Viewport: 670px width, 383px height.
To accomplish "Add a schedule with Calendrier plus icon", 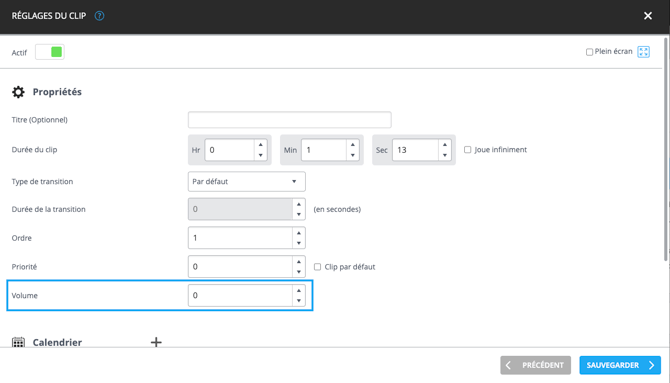I will click(x=156, y=342).
